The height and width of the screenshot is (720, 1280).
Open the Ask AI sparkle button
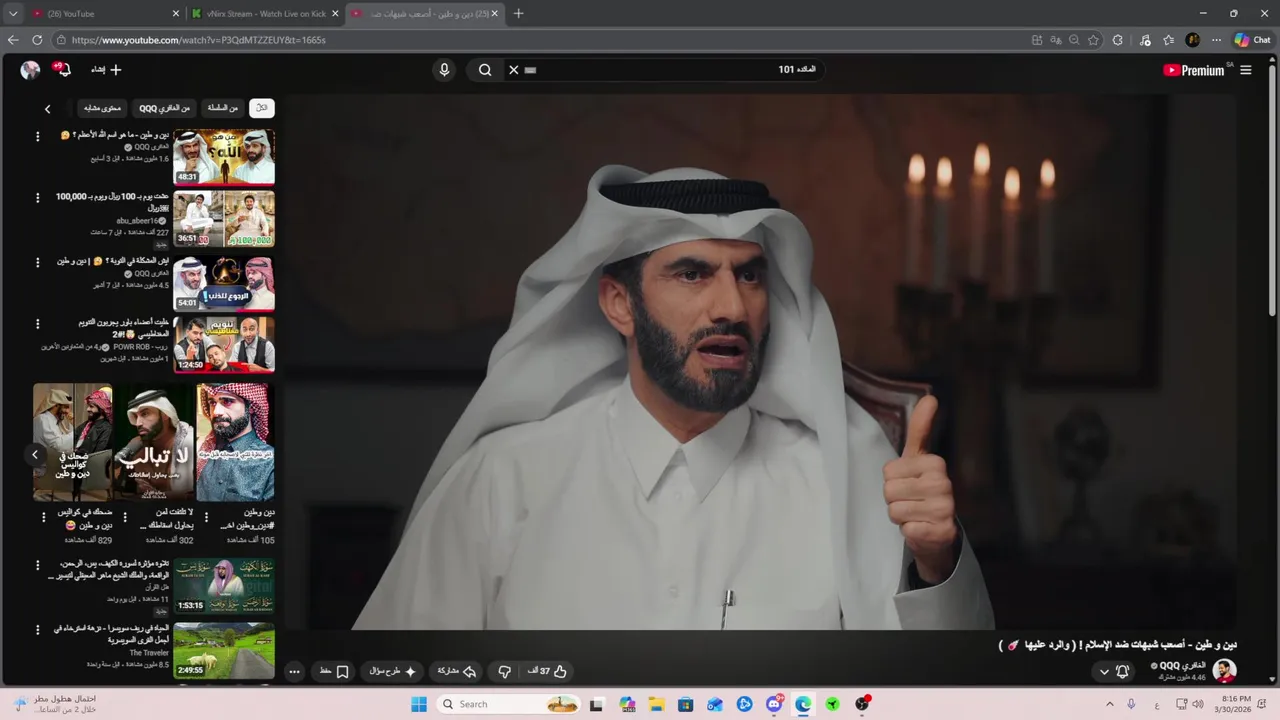point(393,671)
